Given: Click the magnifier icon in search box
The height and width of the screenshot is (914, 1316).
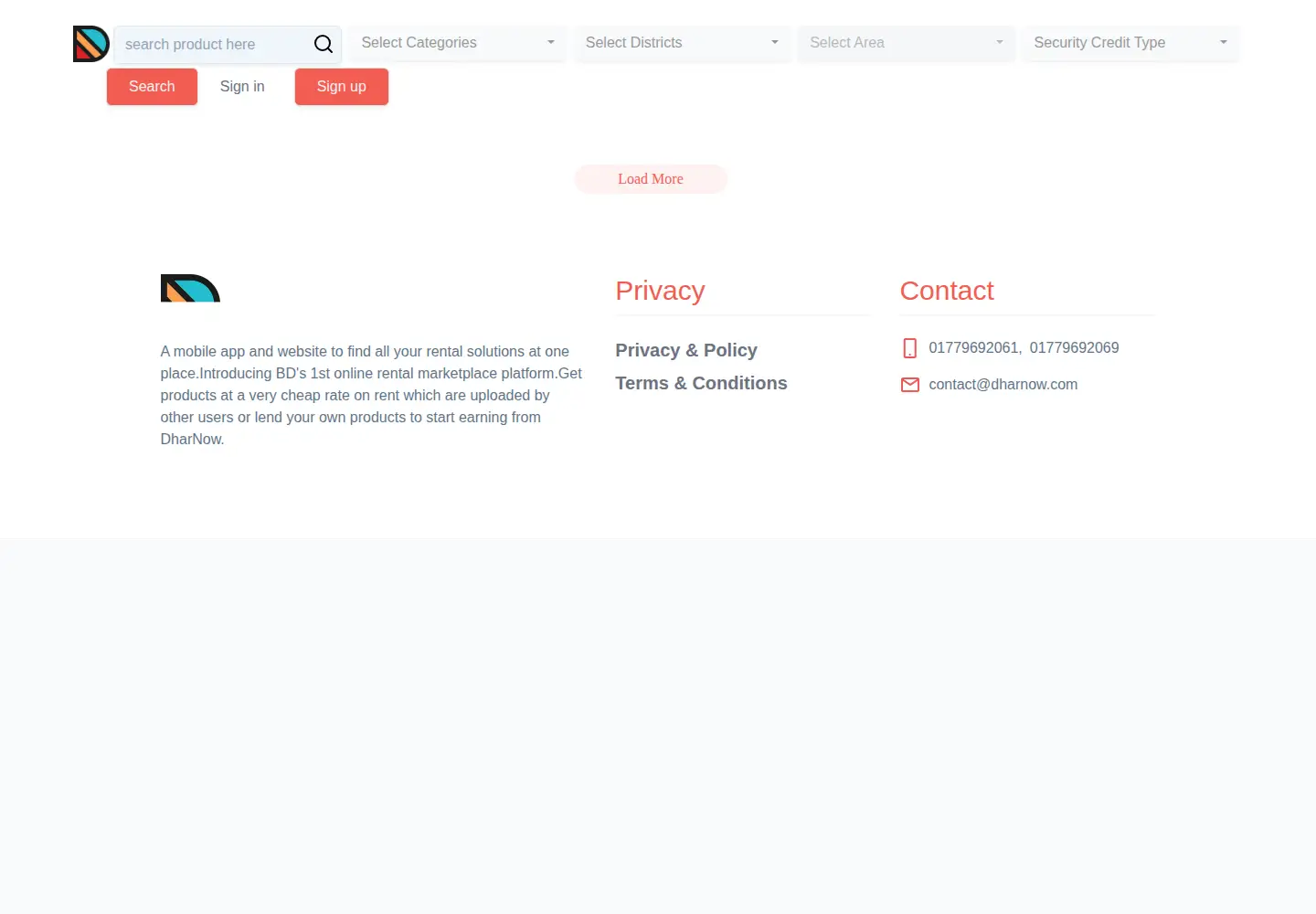Looking at the screenshot, I should pyautogui.click(x=324, y=44).
